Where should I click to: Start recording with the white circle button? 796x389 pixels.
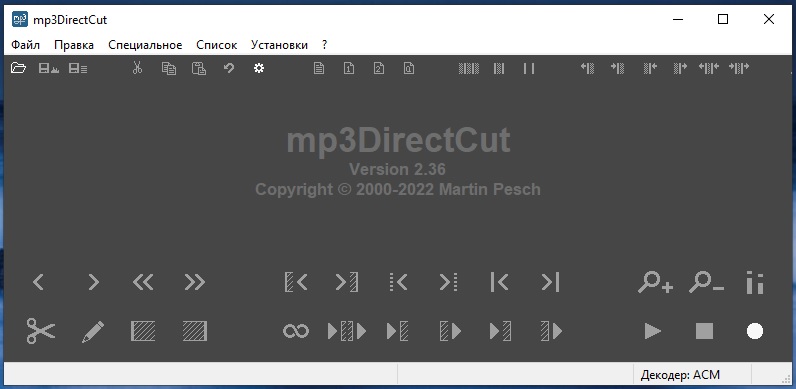pyautogui.click(x=755, y=332)
